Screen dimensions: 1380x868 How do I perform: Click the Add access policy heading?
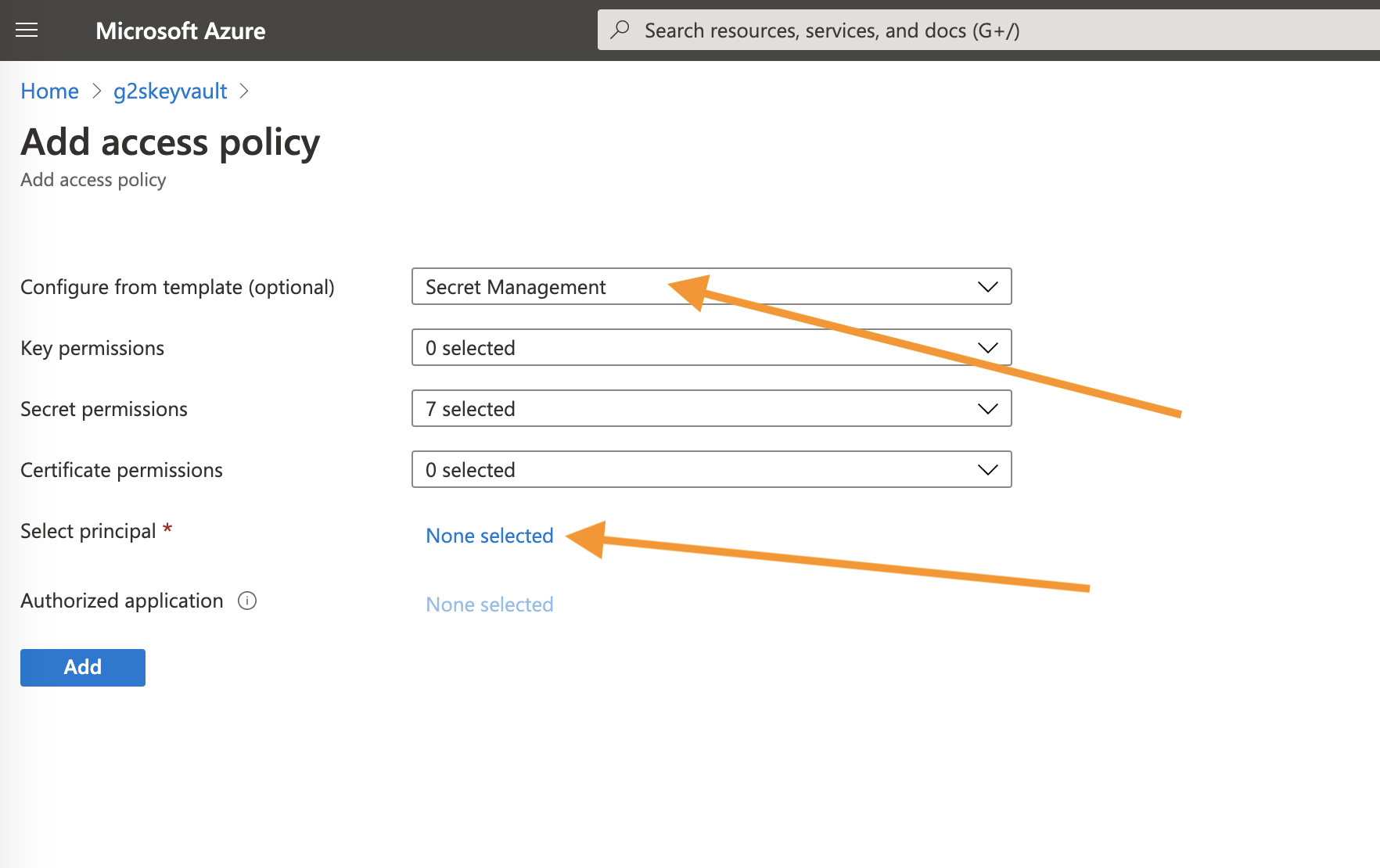pyautogui.click(x=171, y=142)
